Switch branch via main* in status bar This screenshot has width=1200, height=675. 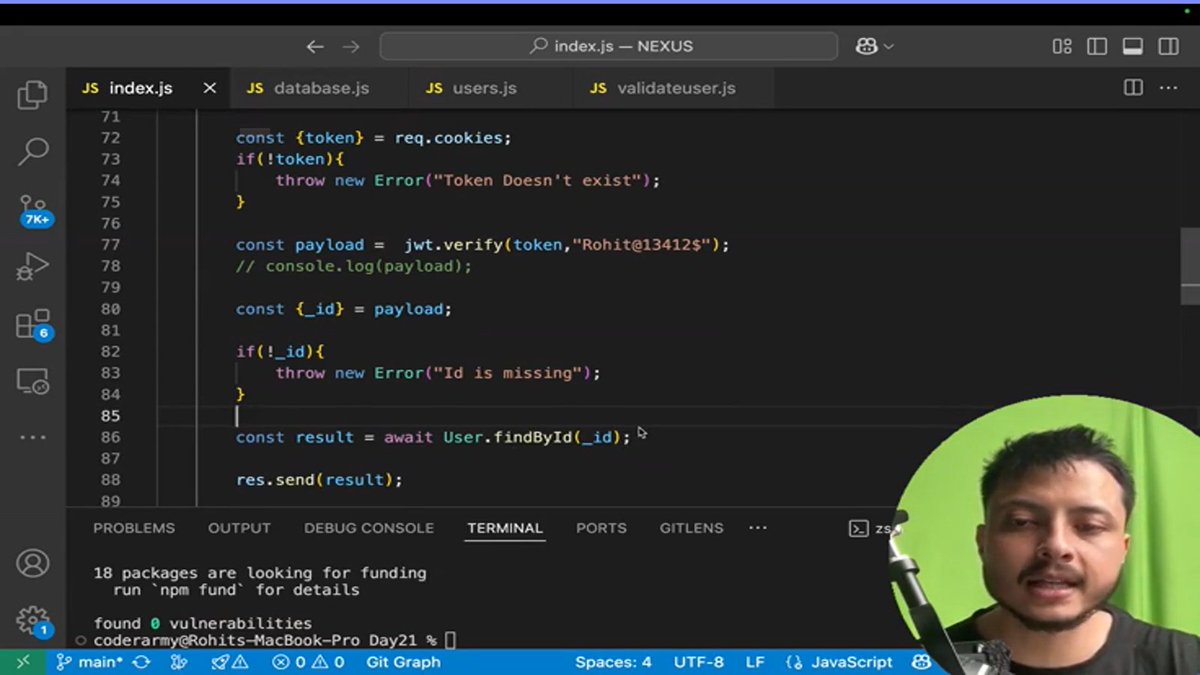pos(88,662)
